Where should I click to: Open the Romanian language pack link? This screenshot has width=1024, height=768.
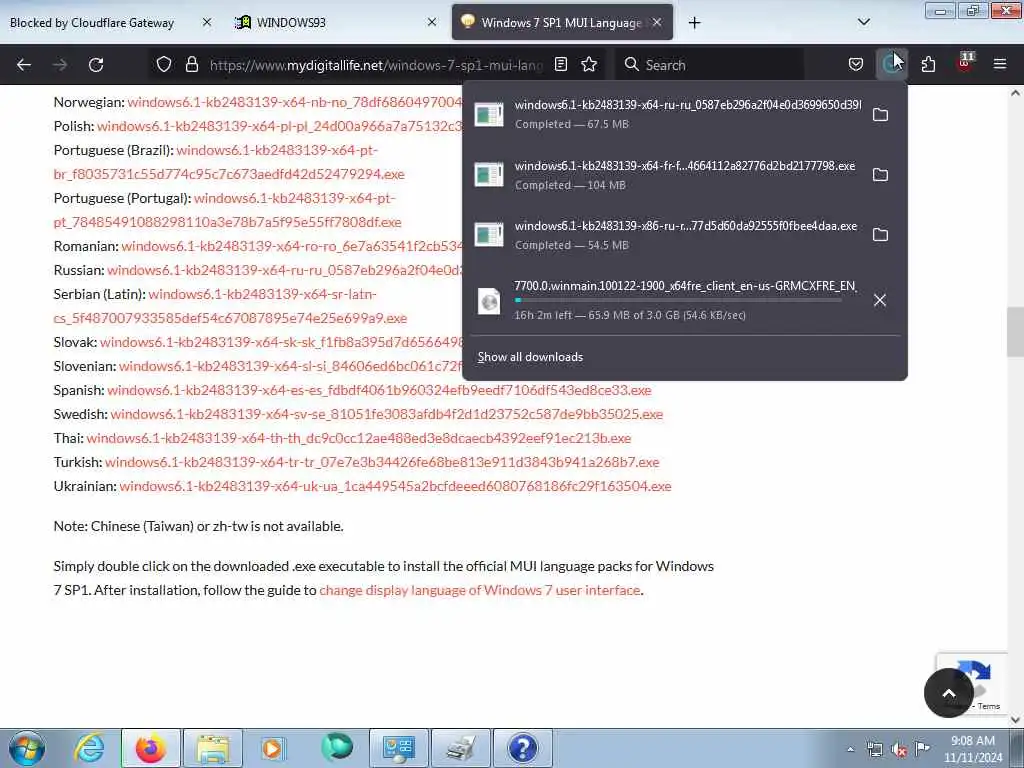[292, 246]
